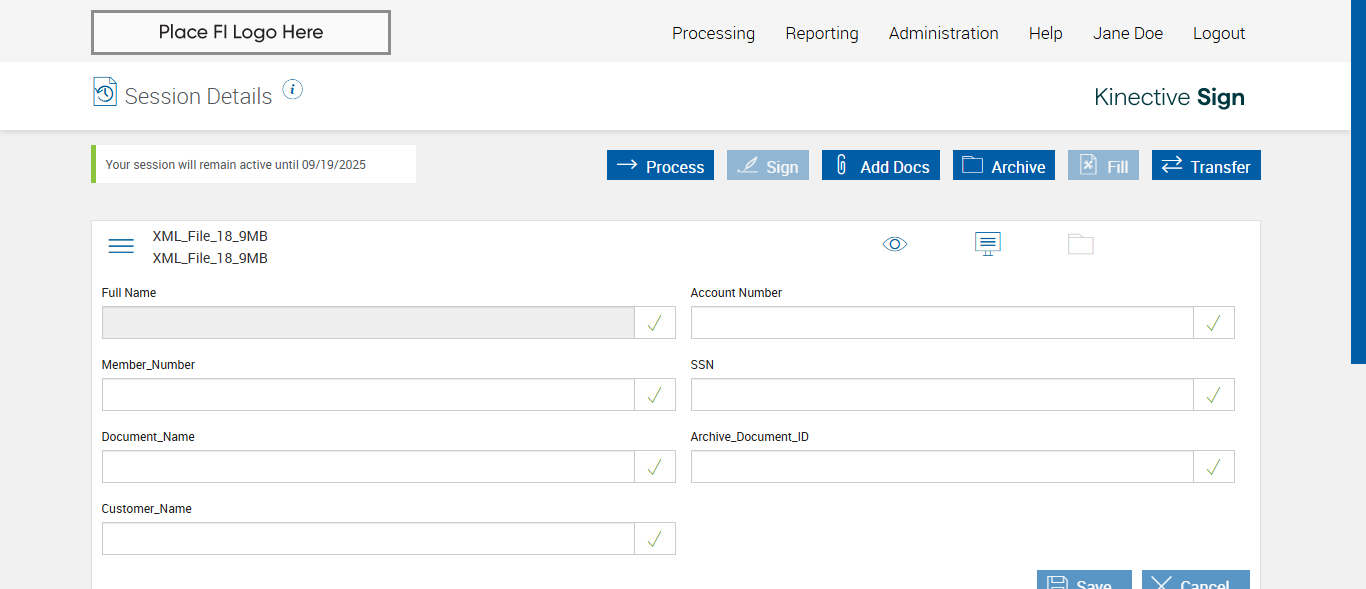The width and height of the screenshot is (1366, 589).
Task: Click the Process button
Action: click(x=660, y=166)
